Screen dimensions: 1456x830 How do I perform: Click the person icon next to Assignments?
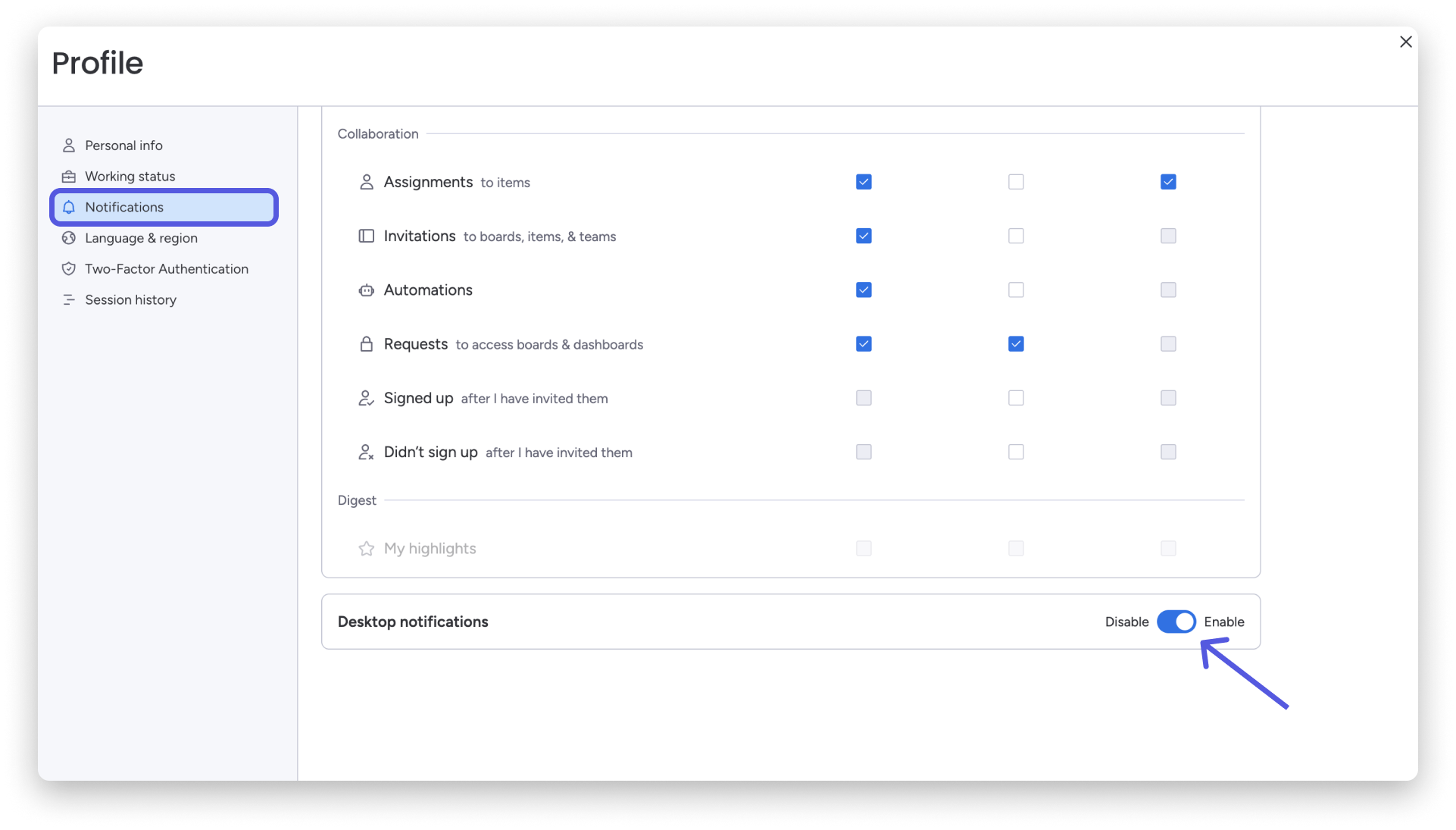367,182
